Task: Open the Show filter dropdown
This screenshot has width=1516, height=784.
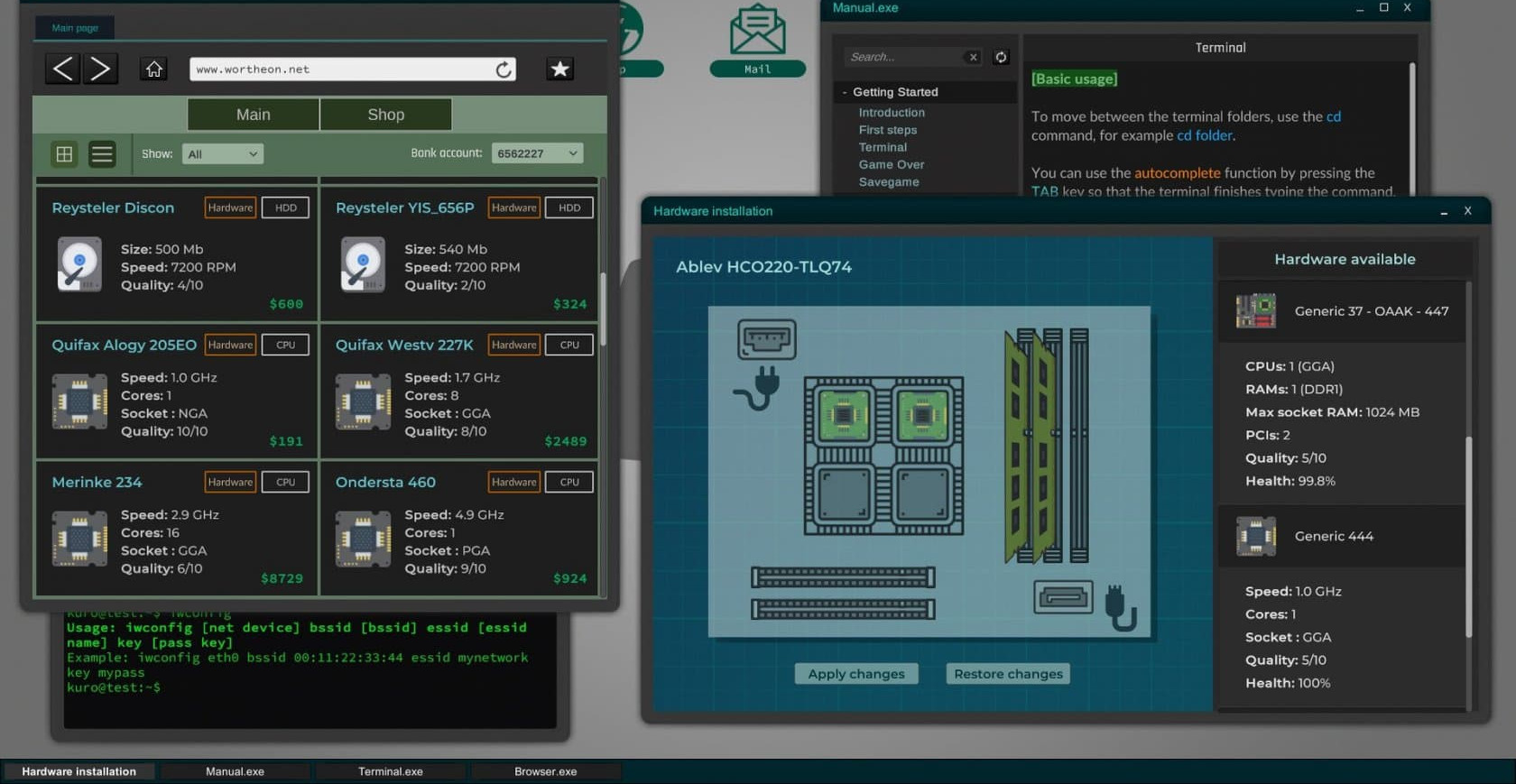Action: 222,154
